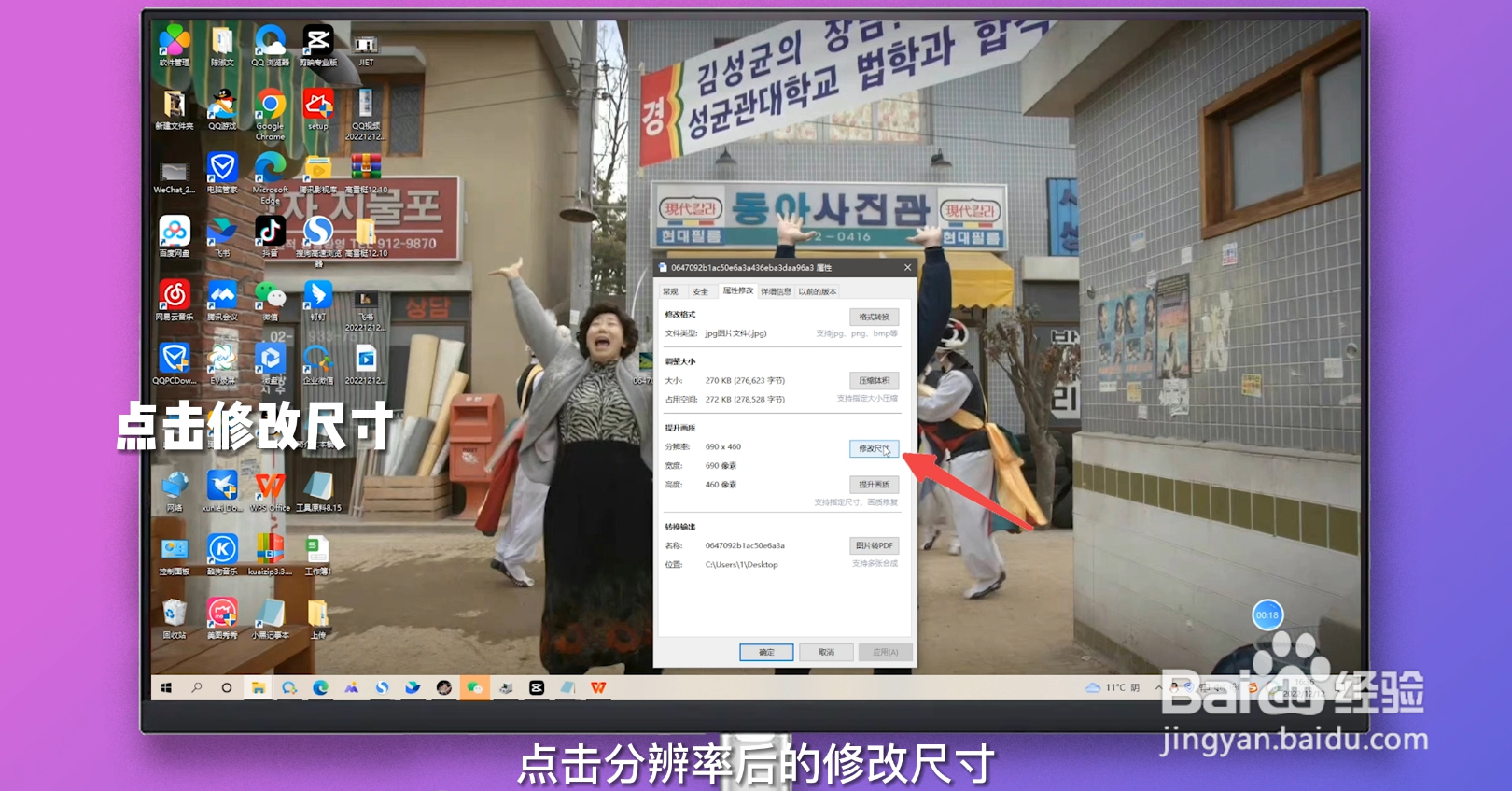Launch 飞书 desktop shortcut
The width and height of the screenshot is (1512, 791).
click(x=222, y=237)
